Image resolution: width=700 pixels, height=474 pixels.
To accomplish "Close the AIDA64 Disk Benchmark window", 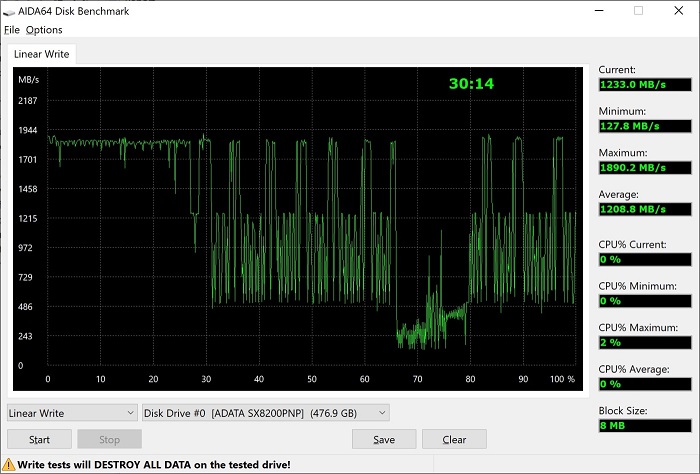I will pos(679,11).
